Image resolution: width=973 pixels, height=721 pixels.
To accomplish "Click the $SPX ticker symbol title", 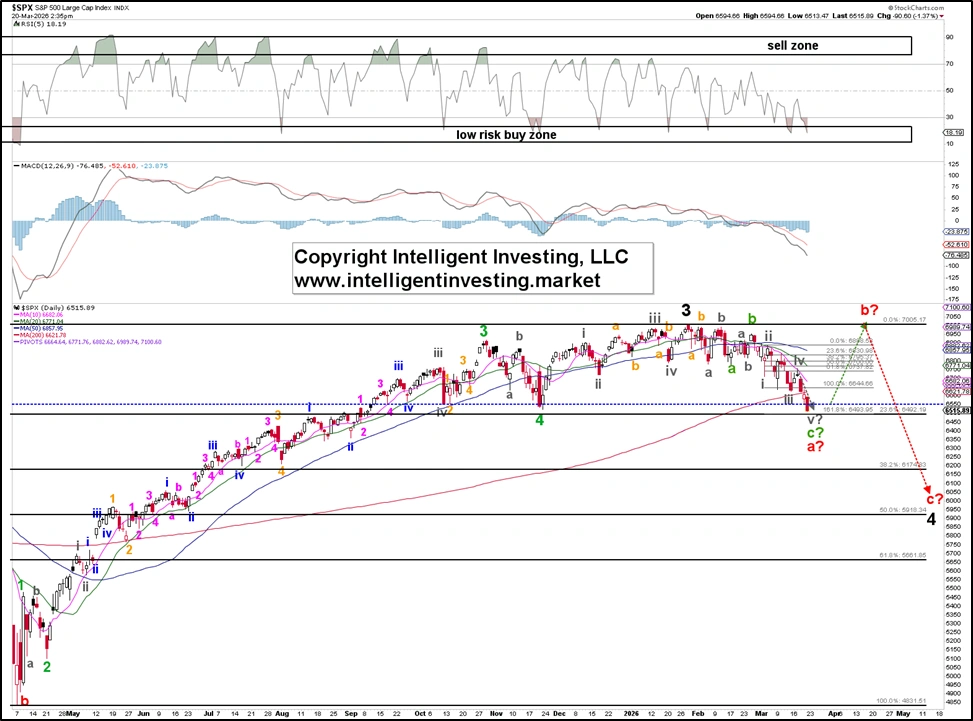I will [x=24, y=7].
